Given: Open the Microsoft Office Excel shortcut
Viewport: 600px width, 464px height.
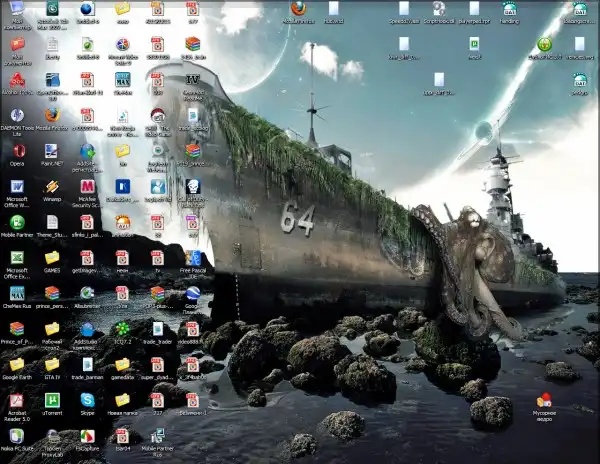Looking at the screenshot, I should click(x=17, y=258).
